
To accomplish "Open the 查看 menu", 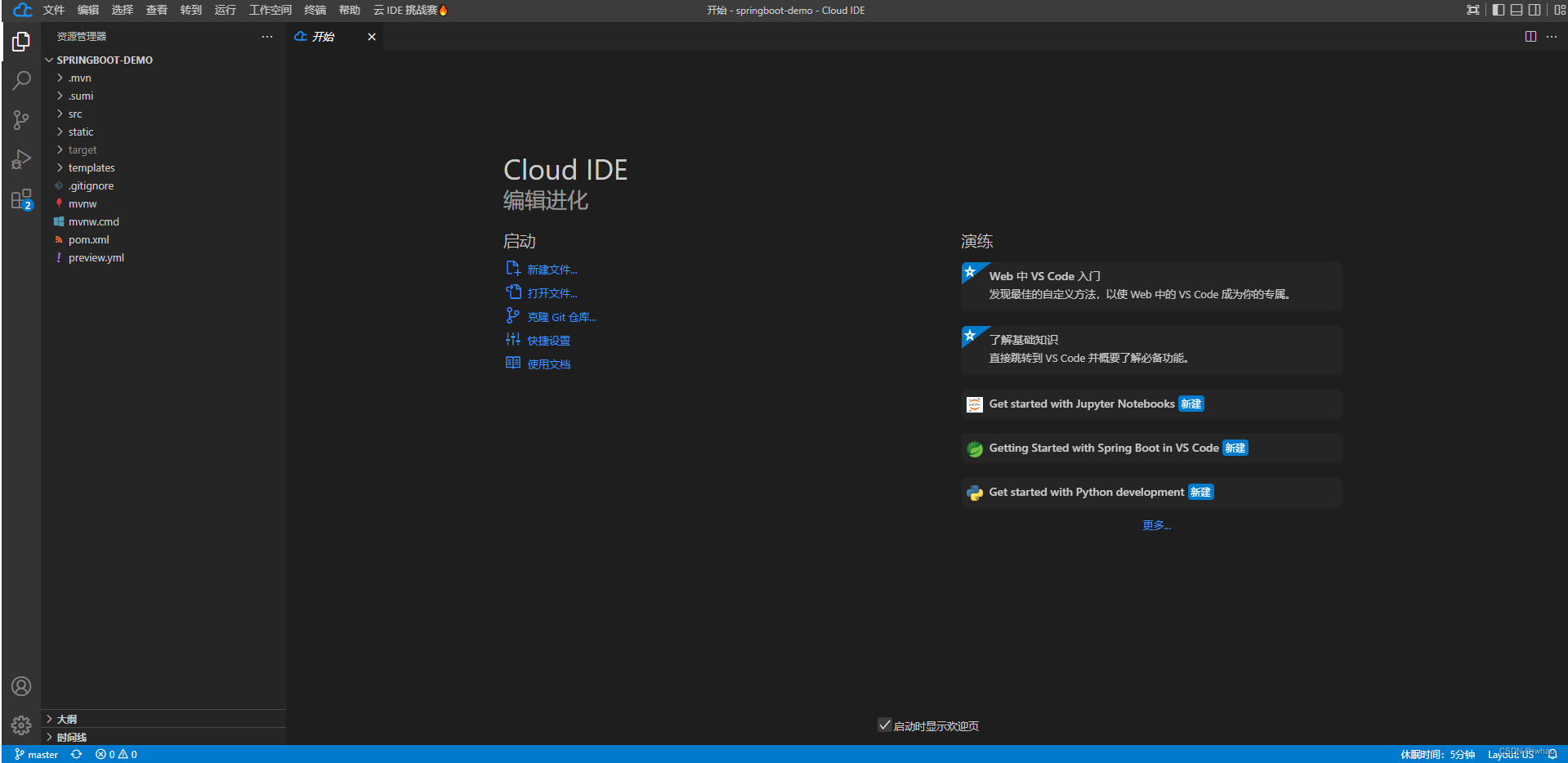I will (157, 10).
